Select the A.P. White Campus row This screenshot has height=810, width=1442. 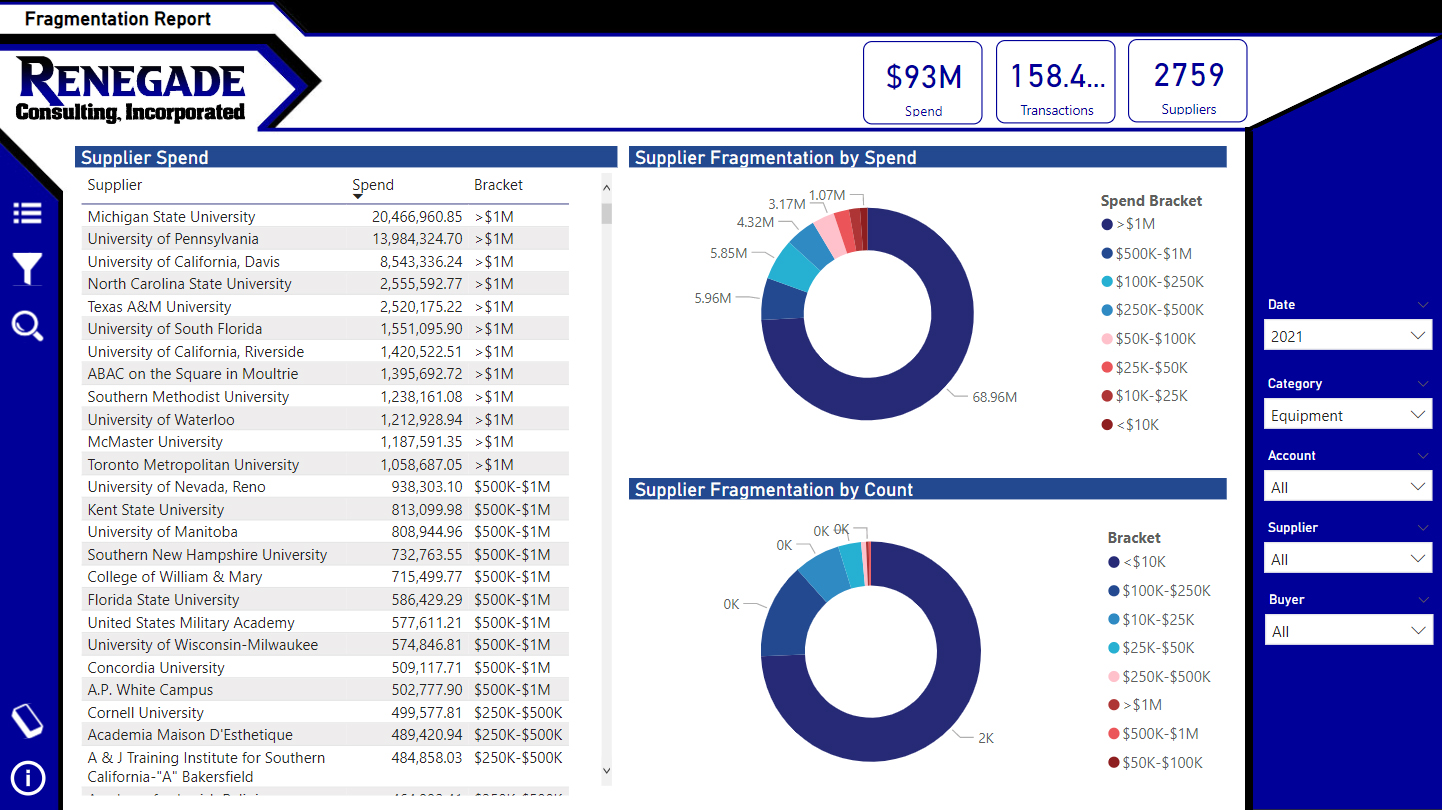tap(325, 689)
